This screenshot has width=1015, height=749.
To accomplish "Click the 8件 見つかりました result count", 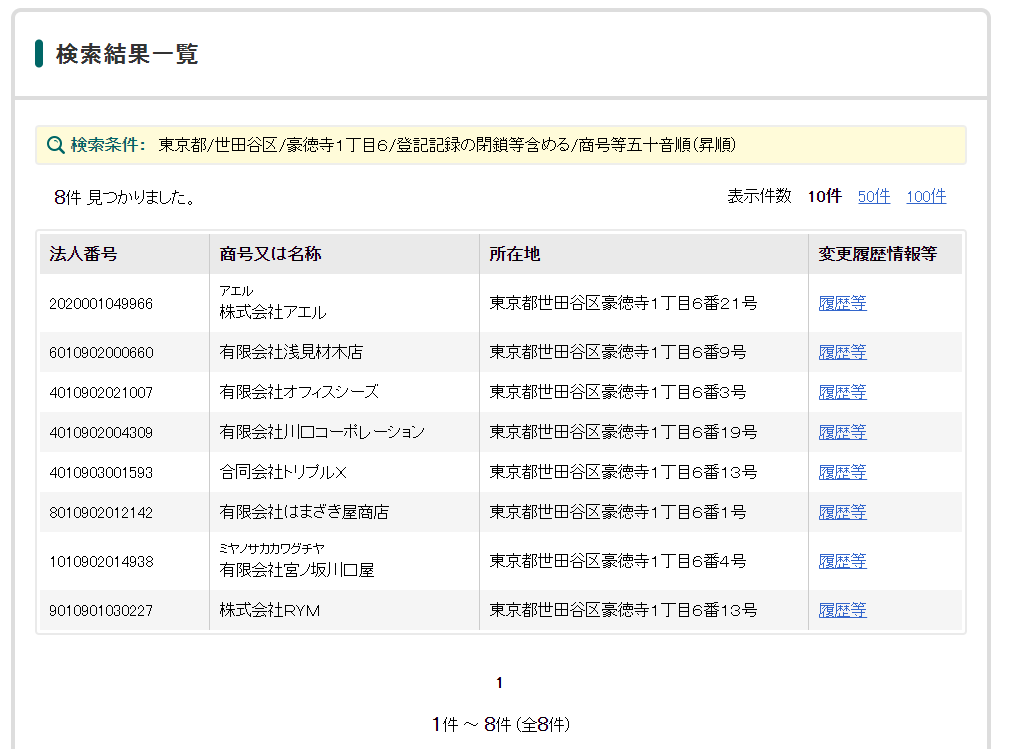I will pyautogui.click(x=124, y=197).
